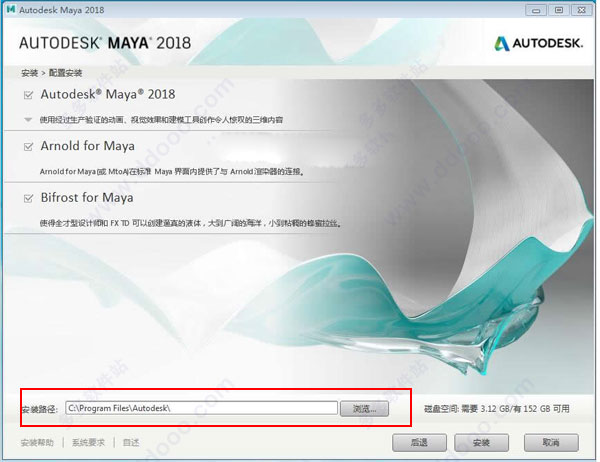Viewport: 600px width, 462px height.
Task: Click the 浏览... browse button
Action: pyautogui.click(x=364, y=409)
